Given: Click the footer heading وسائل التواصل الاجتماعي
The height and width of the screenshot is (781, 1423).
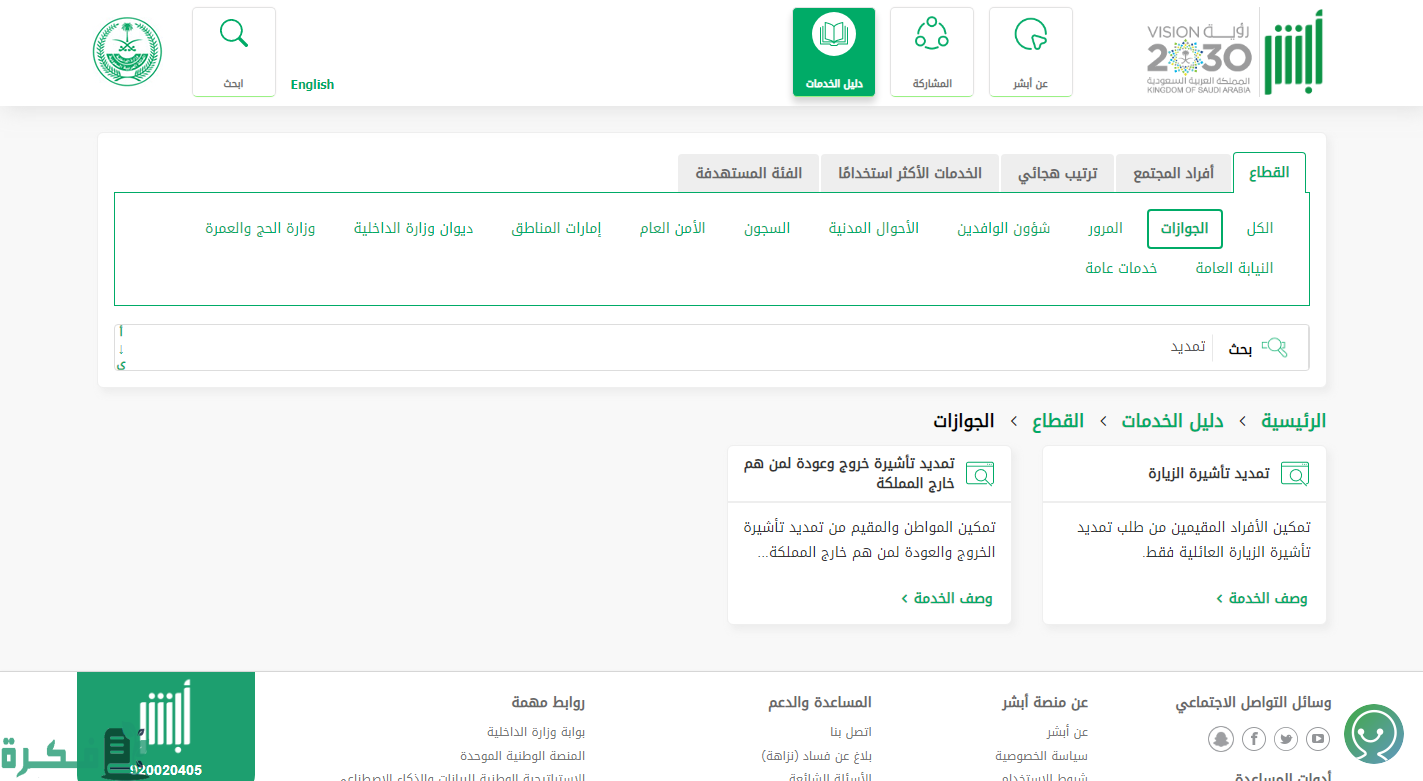Looking at the screenshot, I should click(x=1253, y=703).
